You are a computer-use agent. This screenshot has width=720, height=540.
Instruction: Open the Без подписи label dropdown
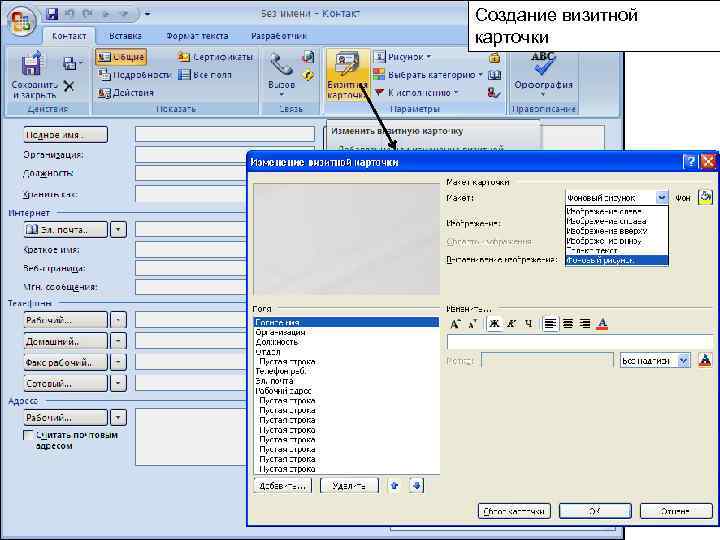684,360
